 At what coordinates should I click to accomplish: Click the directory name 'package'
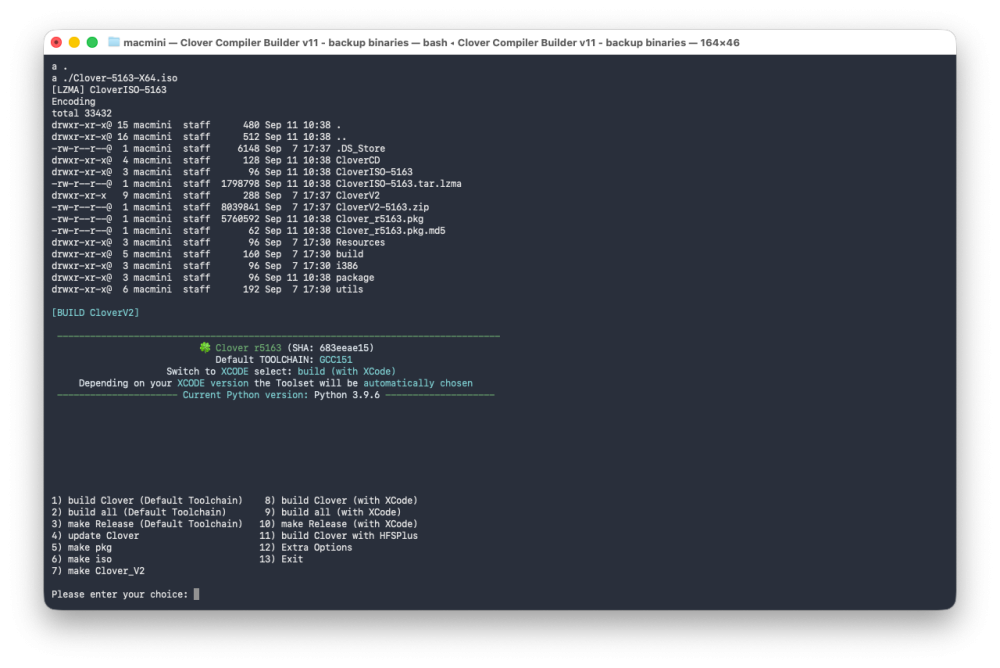click(x=355, y=278)
